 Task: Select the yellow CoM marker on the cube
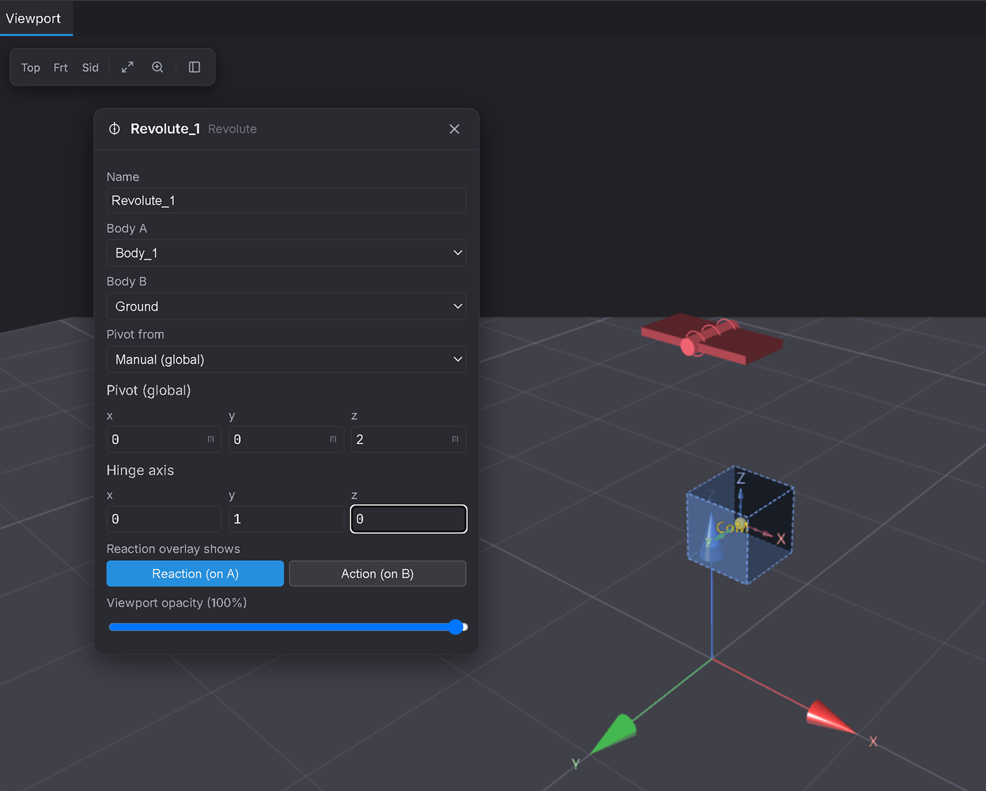[x=740, y=525]
